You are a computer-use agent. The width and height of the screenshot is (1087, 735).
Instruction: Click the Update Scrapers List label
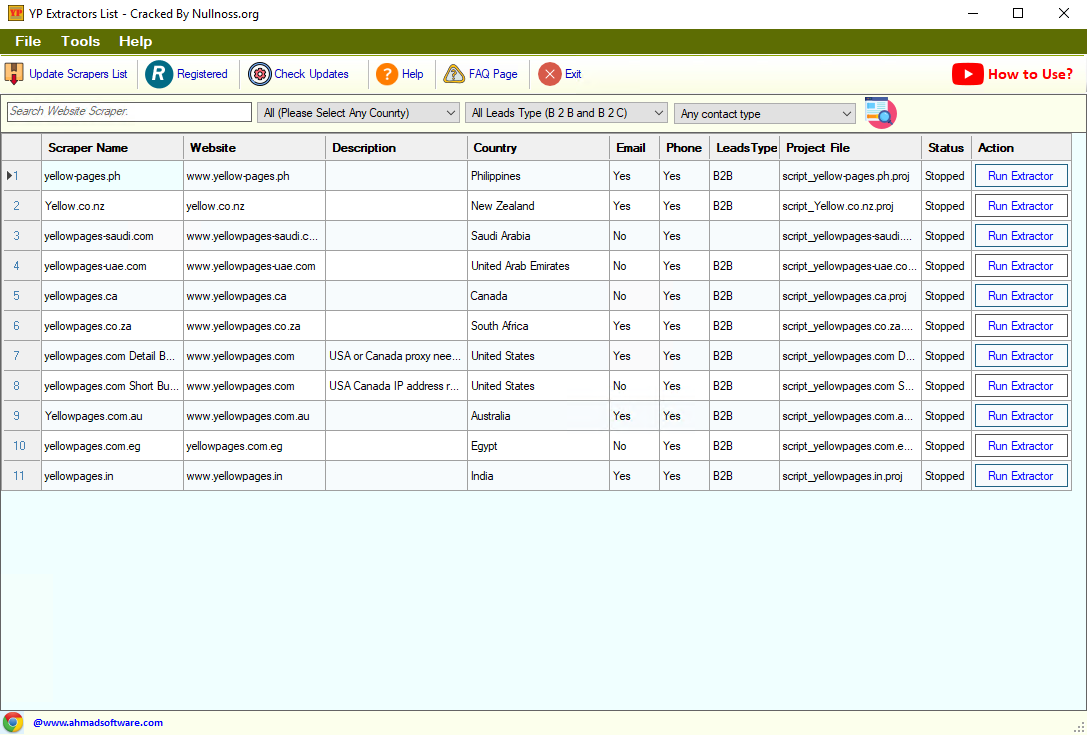point(78,74)
